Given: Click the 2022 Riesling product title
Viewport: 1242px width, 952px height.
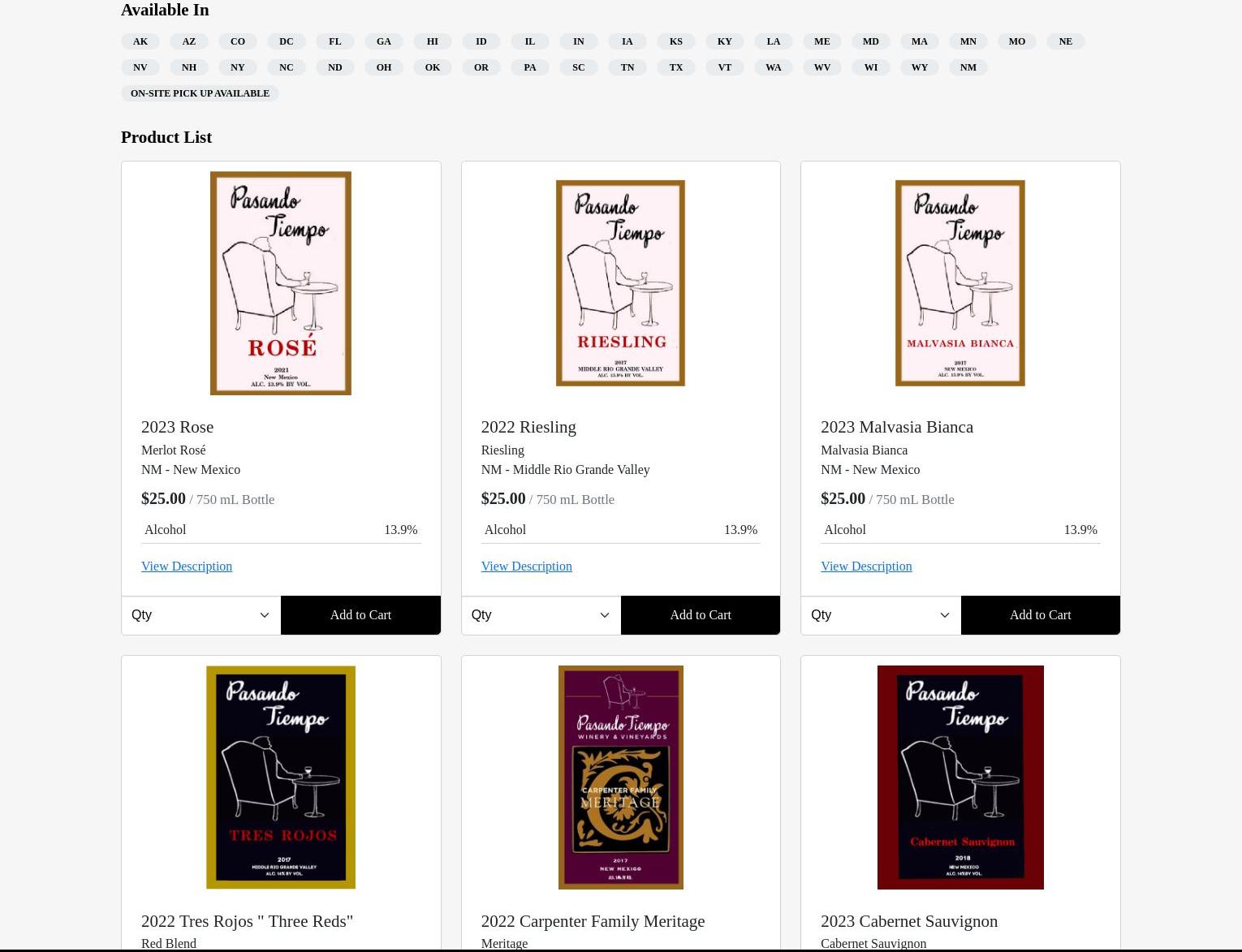Looking at the screenshot, I should [528, 427].
